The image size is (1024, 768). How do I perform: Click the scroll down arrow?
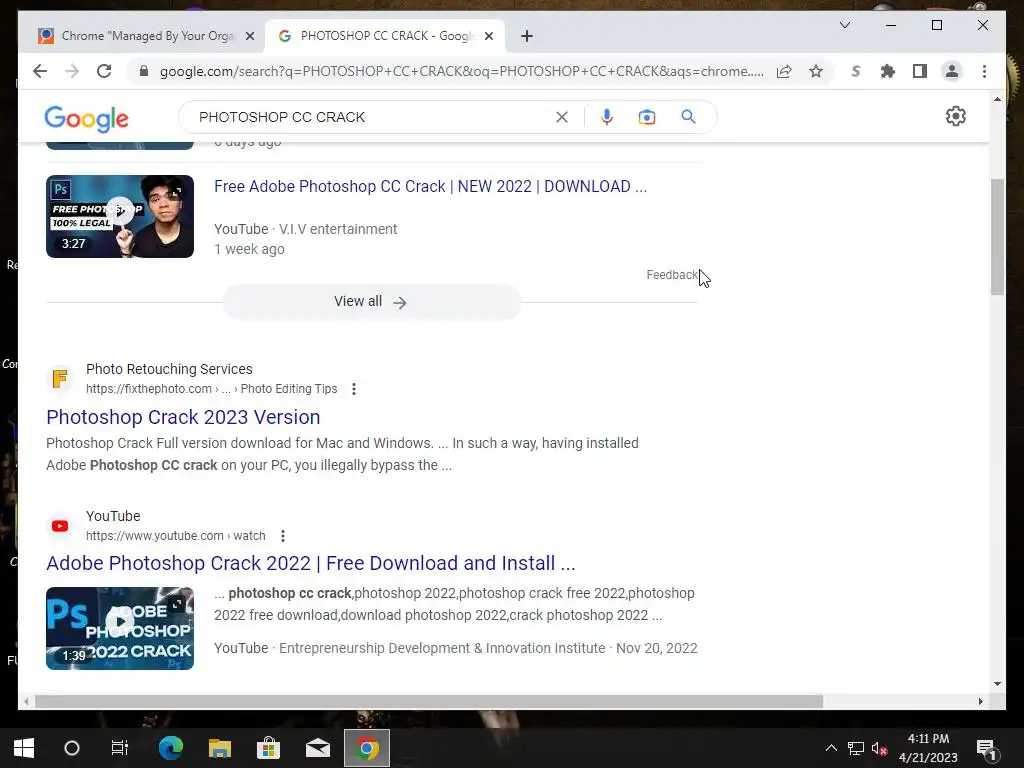pyautogui.click(x=997, y=684)
